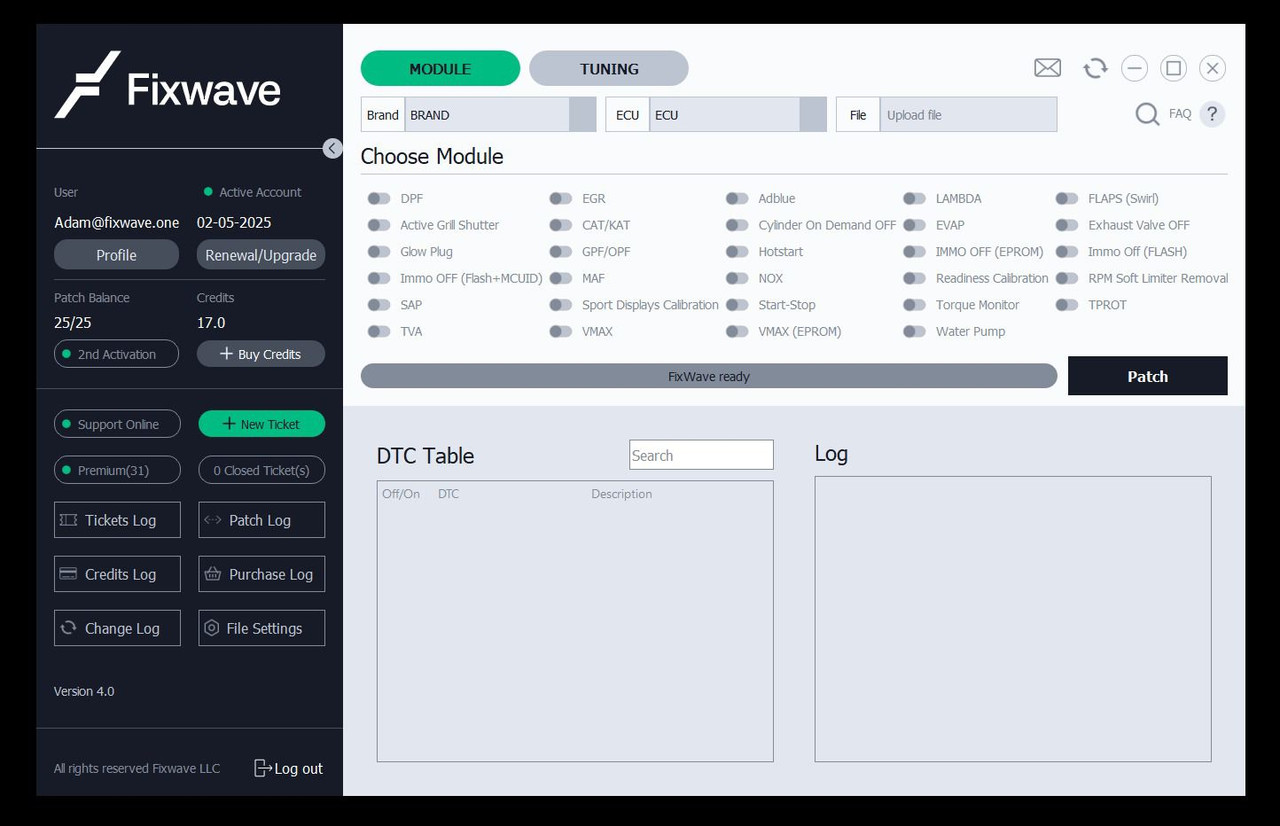Enable the DPF module toggle

(380, 198)
